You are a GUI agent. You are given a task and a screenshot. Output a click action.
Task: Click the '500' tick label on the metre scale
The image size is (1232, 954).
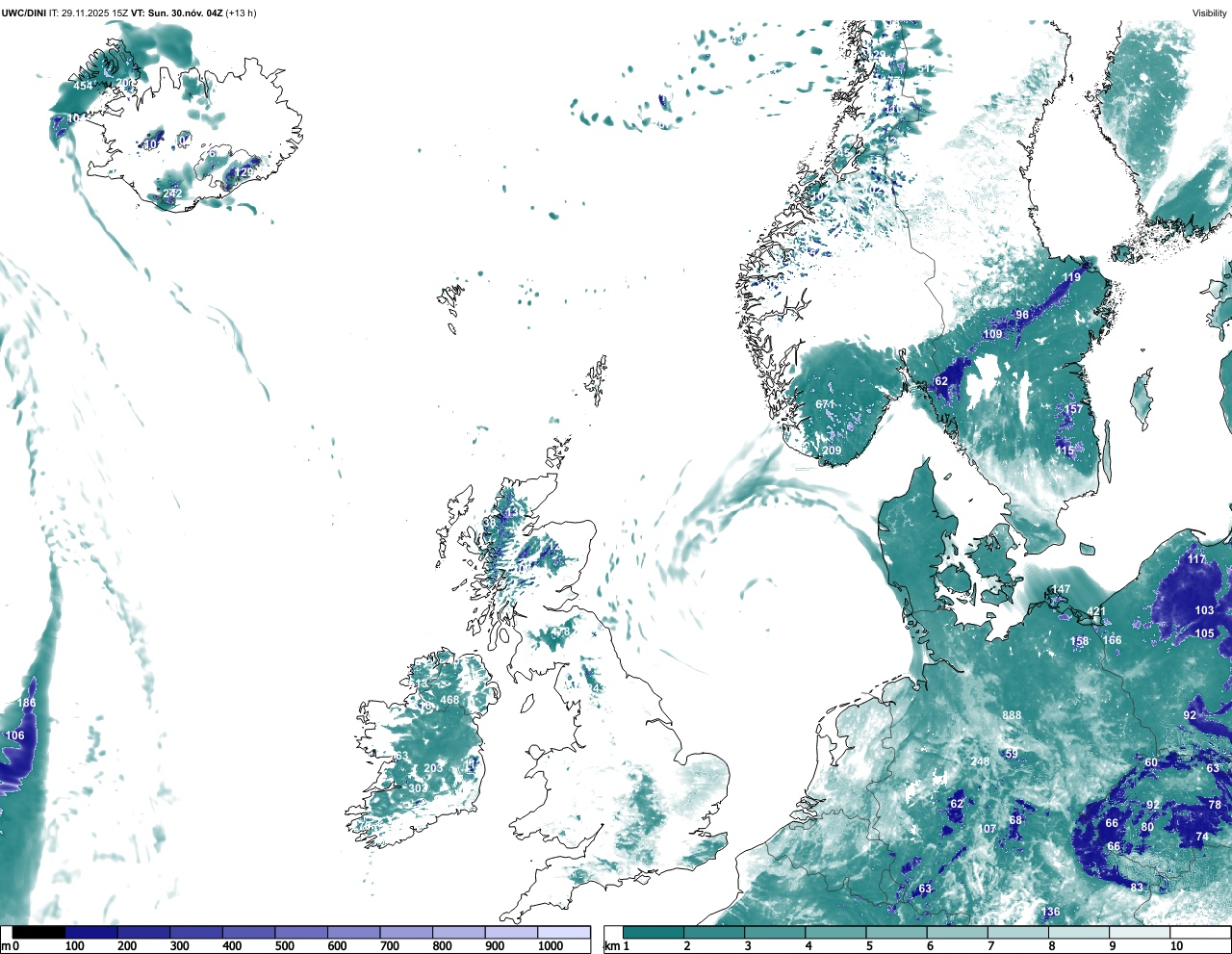tap(285, 946)
